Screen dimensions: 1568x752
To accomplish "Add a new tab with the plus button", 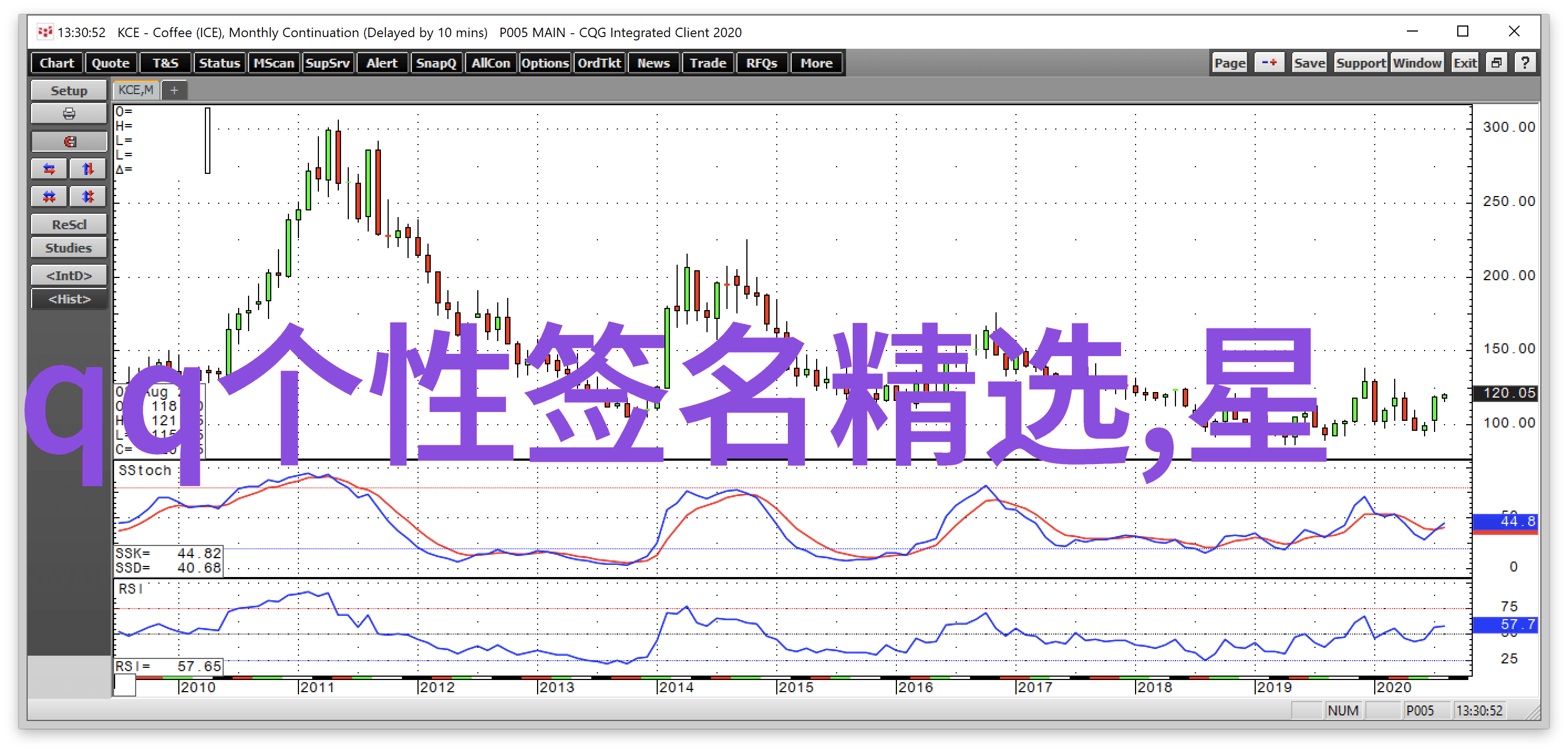I will (174, 90).
